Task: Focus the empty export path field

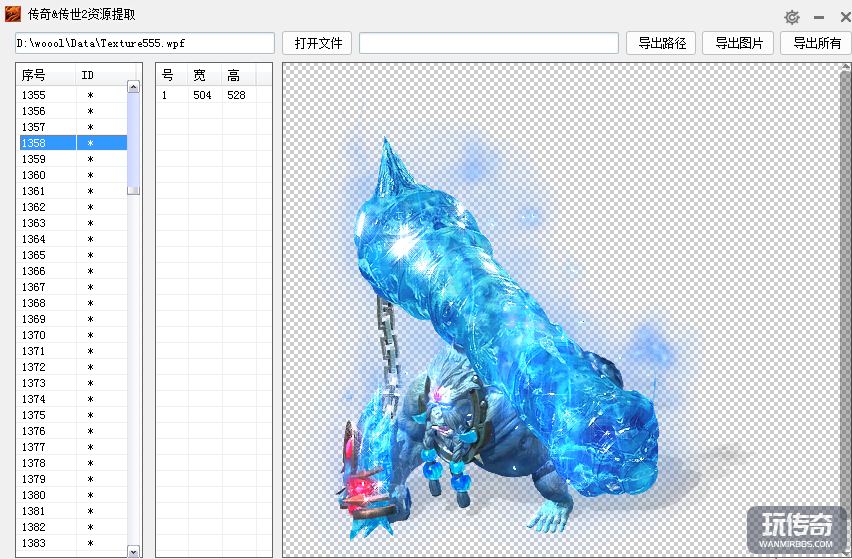Action: 488,43
